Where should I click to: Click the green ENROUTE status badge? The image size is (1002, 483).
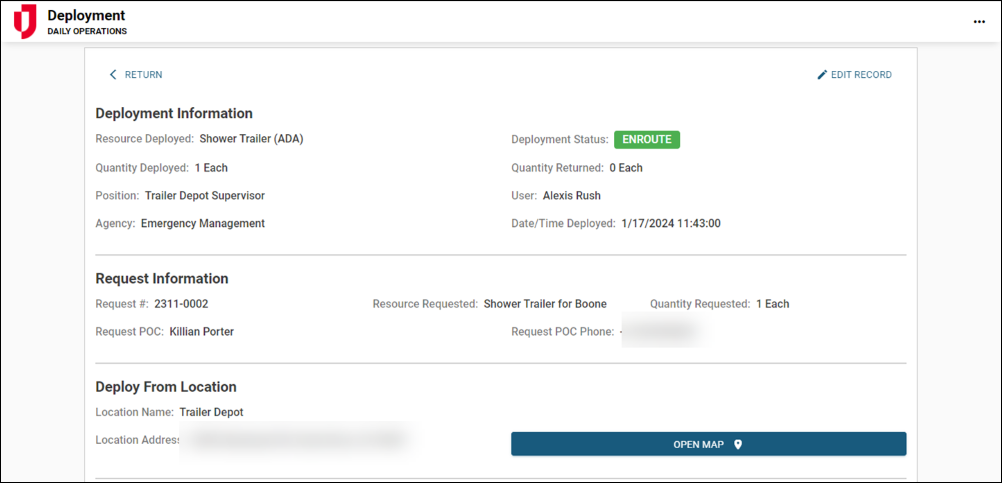coord(646,140)
